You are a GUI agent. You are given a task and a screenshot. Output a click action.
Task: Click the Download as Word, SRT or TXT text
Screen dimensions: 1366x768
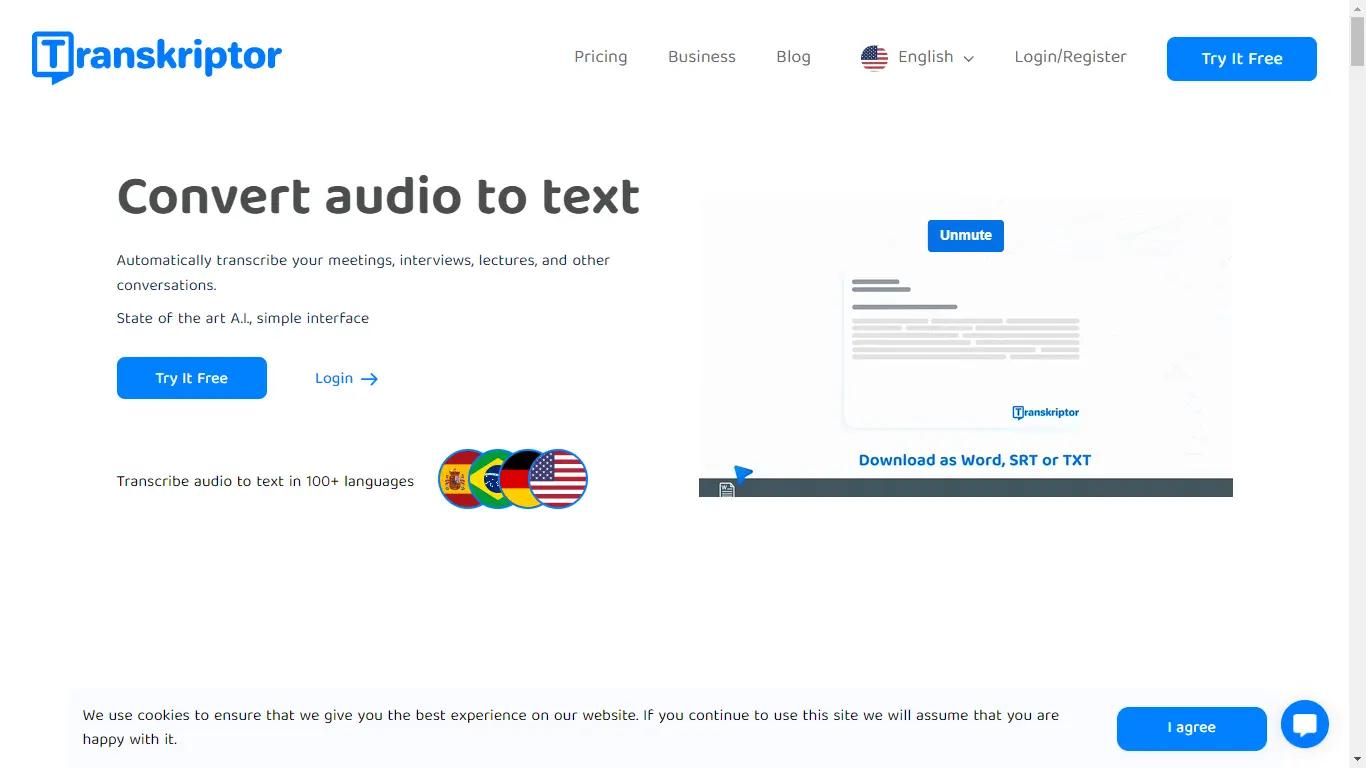[x=975, y=460]
